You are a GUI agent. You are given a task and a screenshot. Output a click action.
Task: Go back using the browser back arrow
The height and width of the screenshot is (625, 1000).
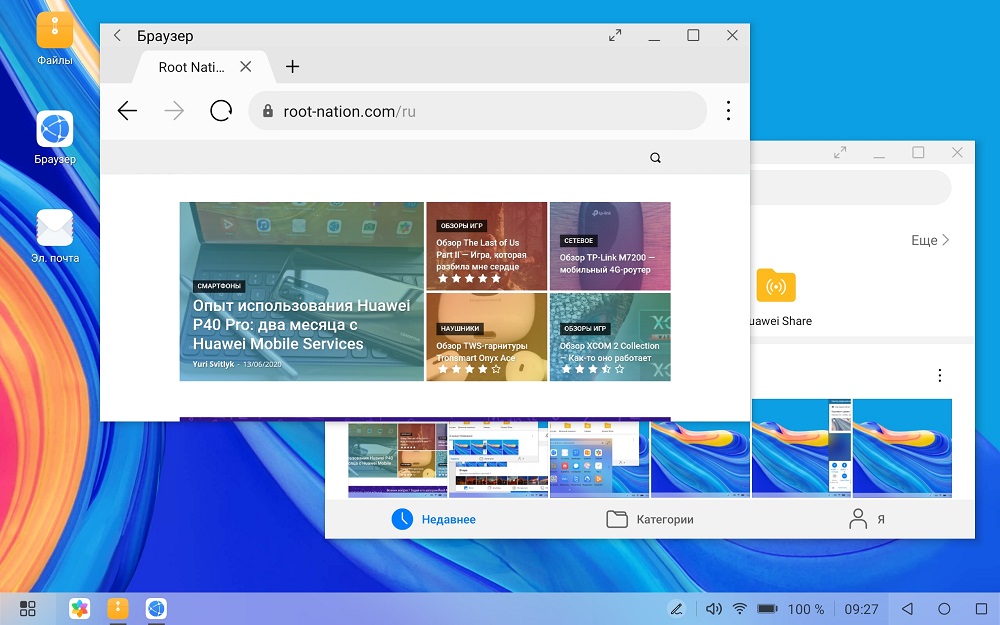pyautogui.click(x=127, y=111)
